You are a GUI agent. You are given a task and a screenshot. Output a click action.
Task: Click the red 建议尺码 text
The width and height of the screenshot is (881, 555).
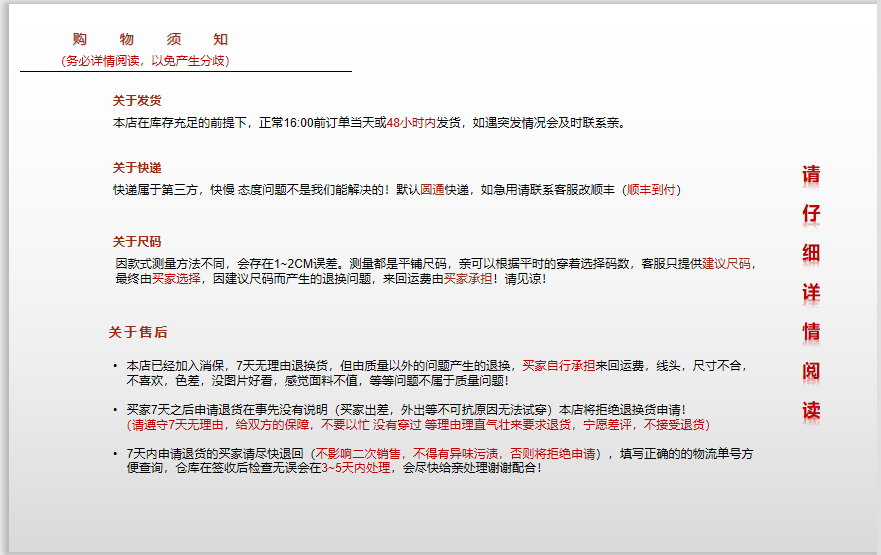[727, 264]
